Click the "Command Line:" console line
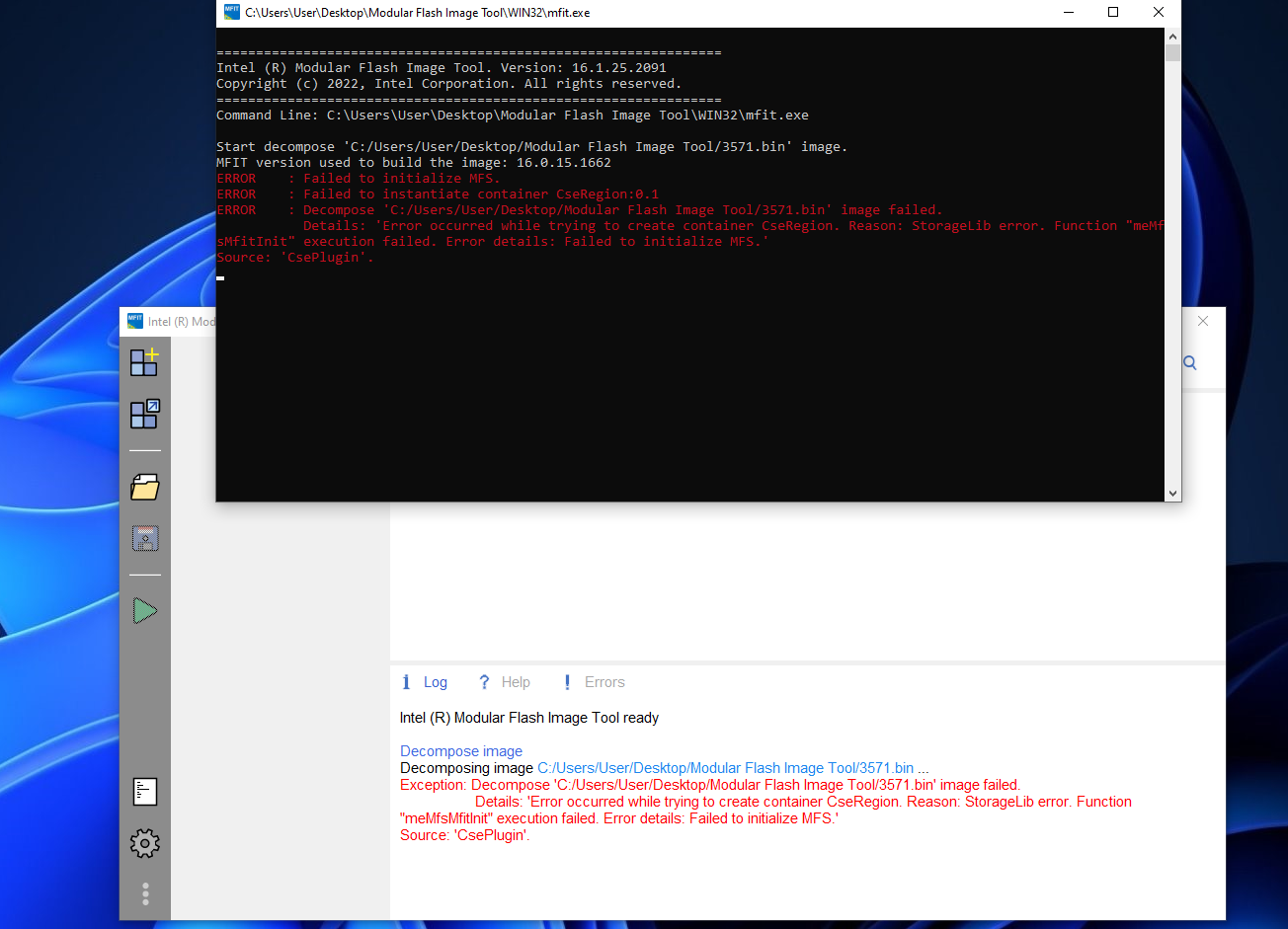The height and width of the screenshot is (929, 1288). pyautogui.click(x=513, y=116)
